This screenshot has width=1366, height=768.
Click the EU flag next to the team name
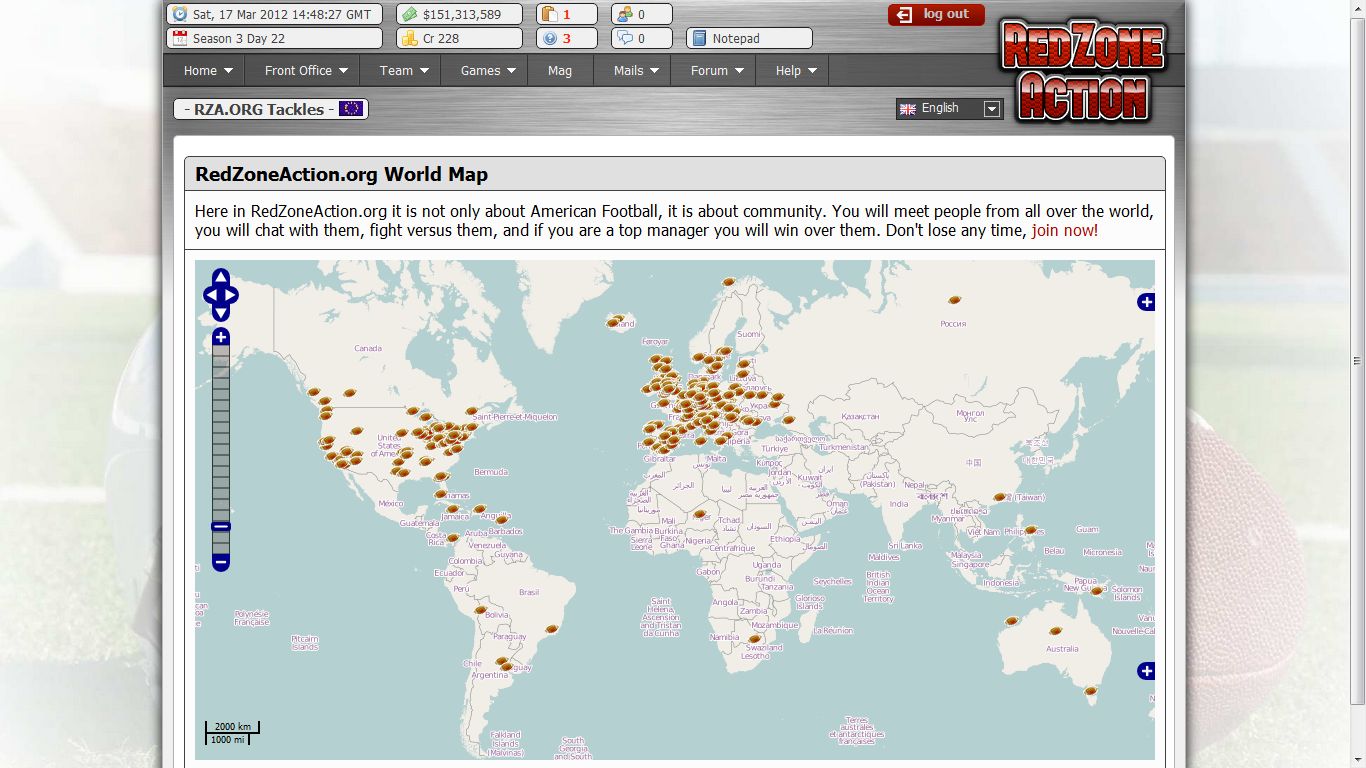tap(351, 108)
